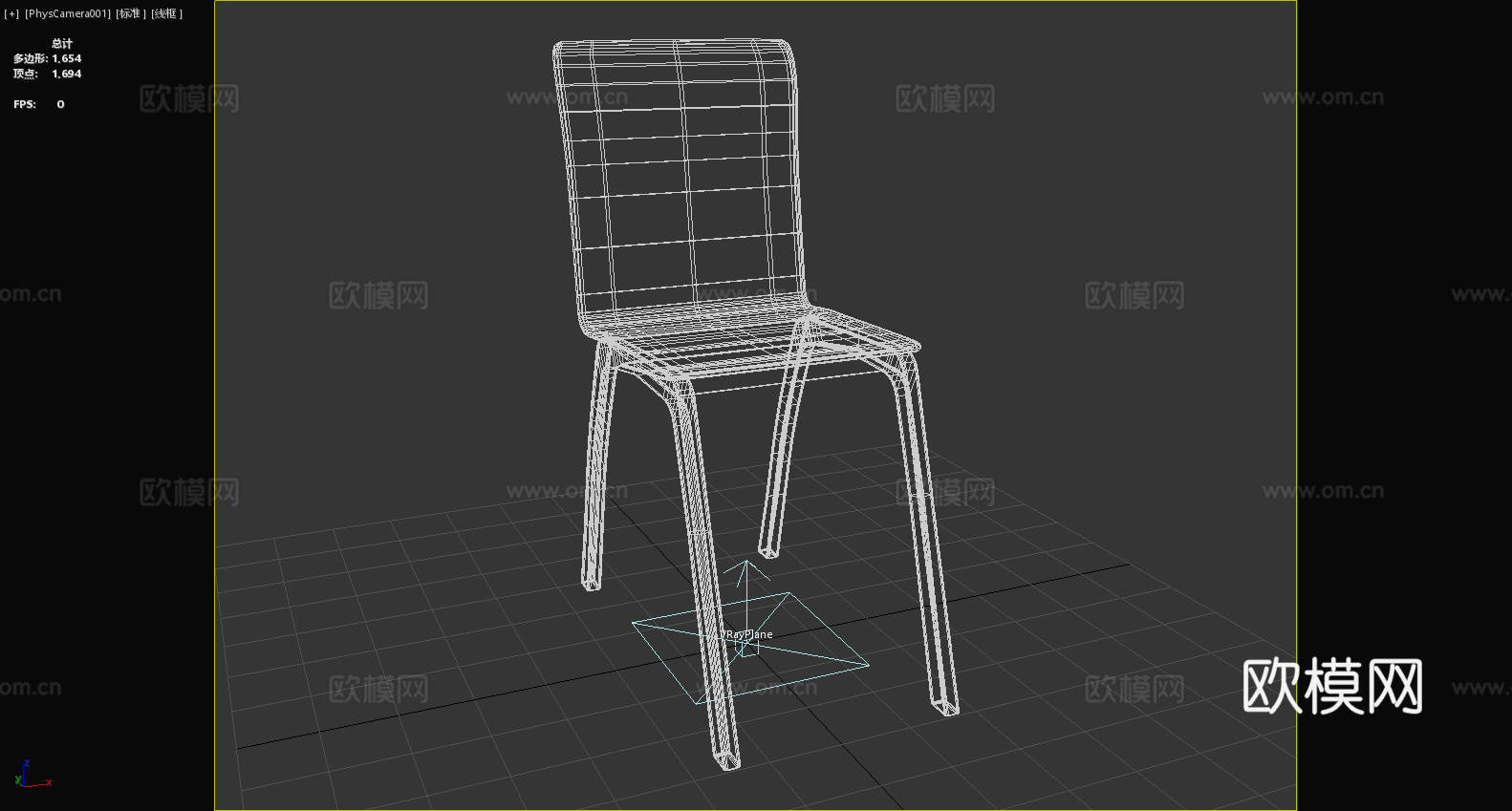Click the 多边形 1,654 polygon count statistic
This screenshot has height=811, width=1512.
pos(47,58)
